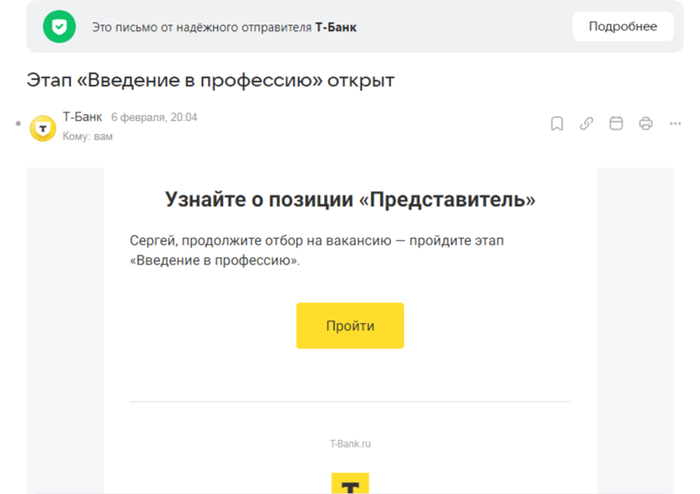The image size is (700, 494).
Task: Click the T-Bank logo at email bottom
Action: tap(350, 482)
